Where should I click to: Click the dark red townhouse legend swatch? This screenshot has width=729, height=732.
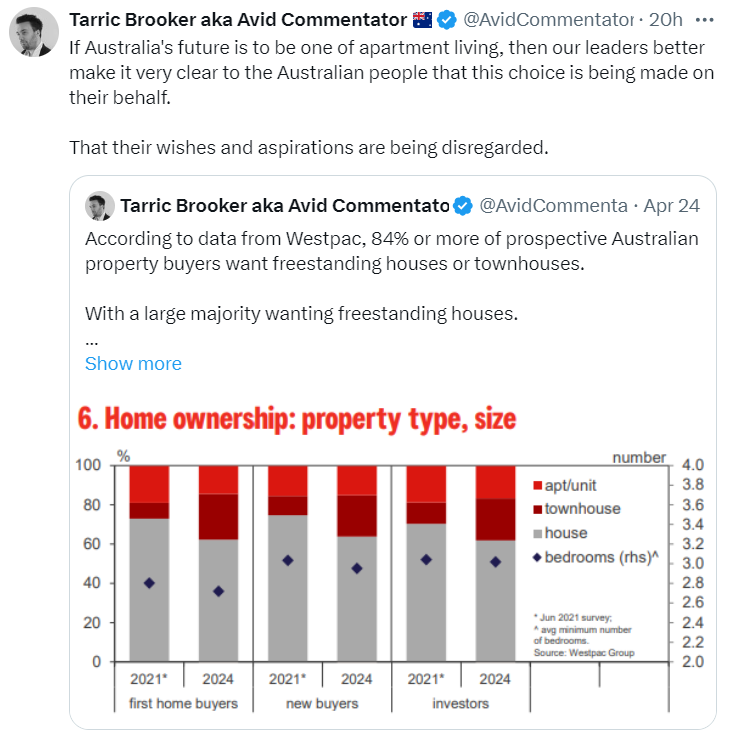tap(537, 509)
